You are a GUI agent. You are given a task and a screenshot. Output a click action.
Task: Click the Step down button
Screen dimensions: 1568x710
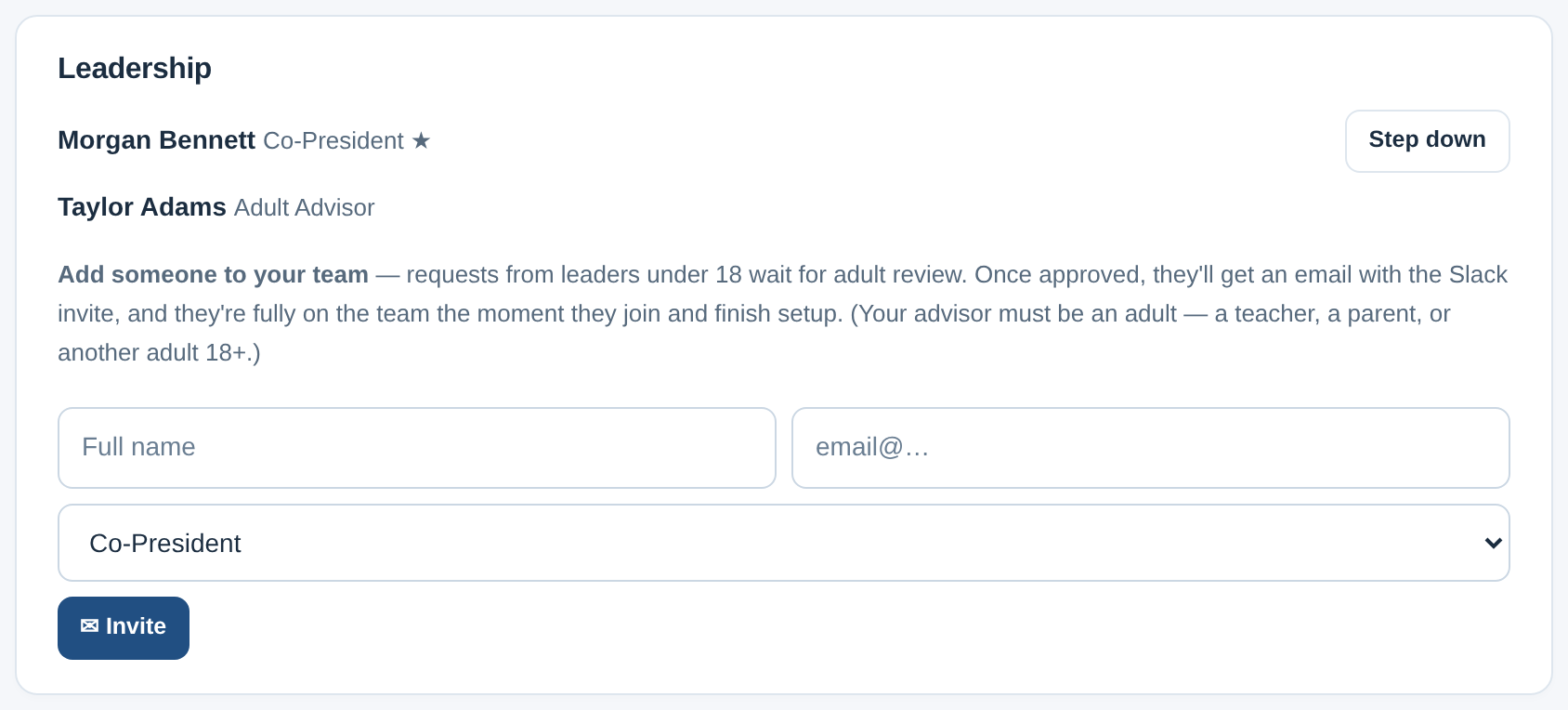1427,141
